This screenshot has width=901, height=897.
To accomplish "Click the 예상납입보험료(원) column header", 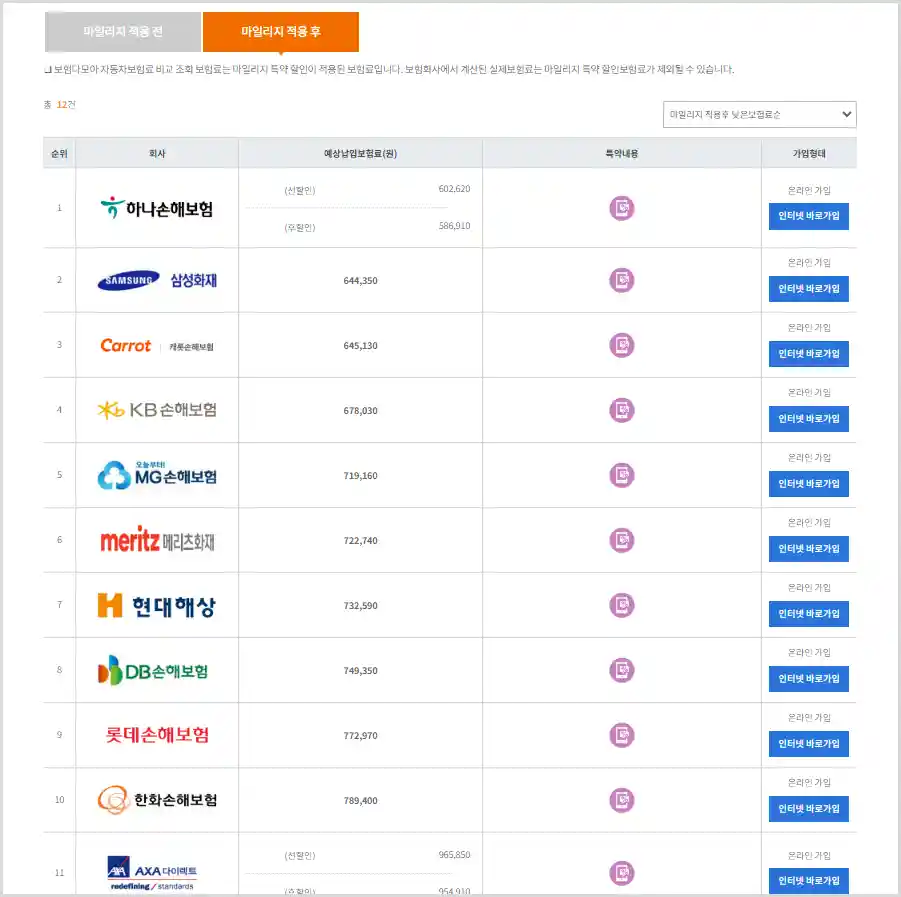I will pyautogui.click(x=360, y=153).
